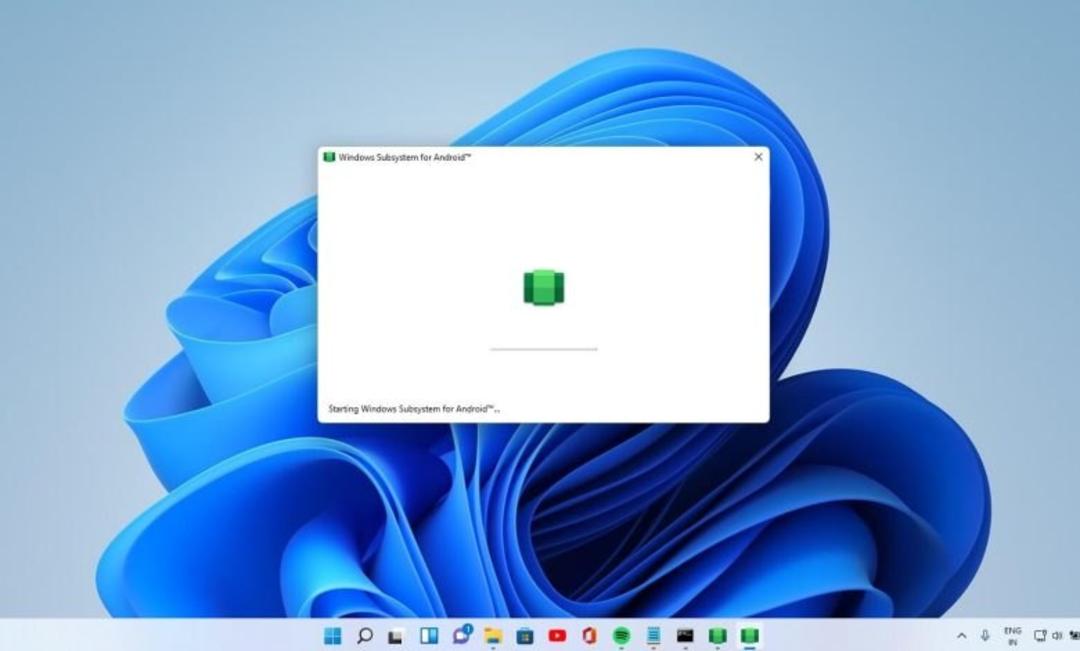Launch Microsoft Office from the taskbar
This screenshot has height=651, width=1080.
[589, 635]
